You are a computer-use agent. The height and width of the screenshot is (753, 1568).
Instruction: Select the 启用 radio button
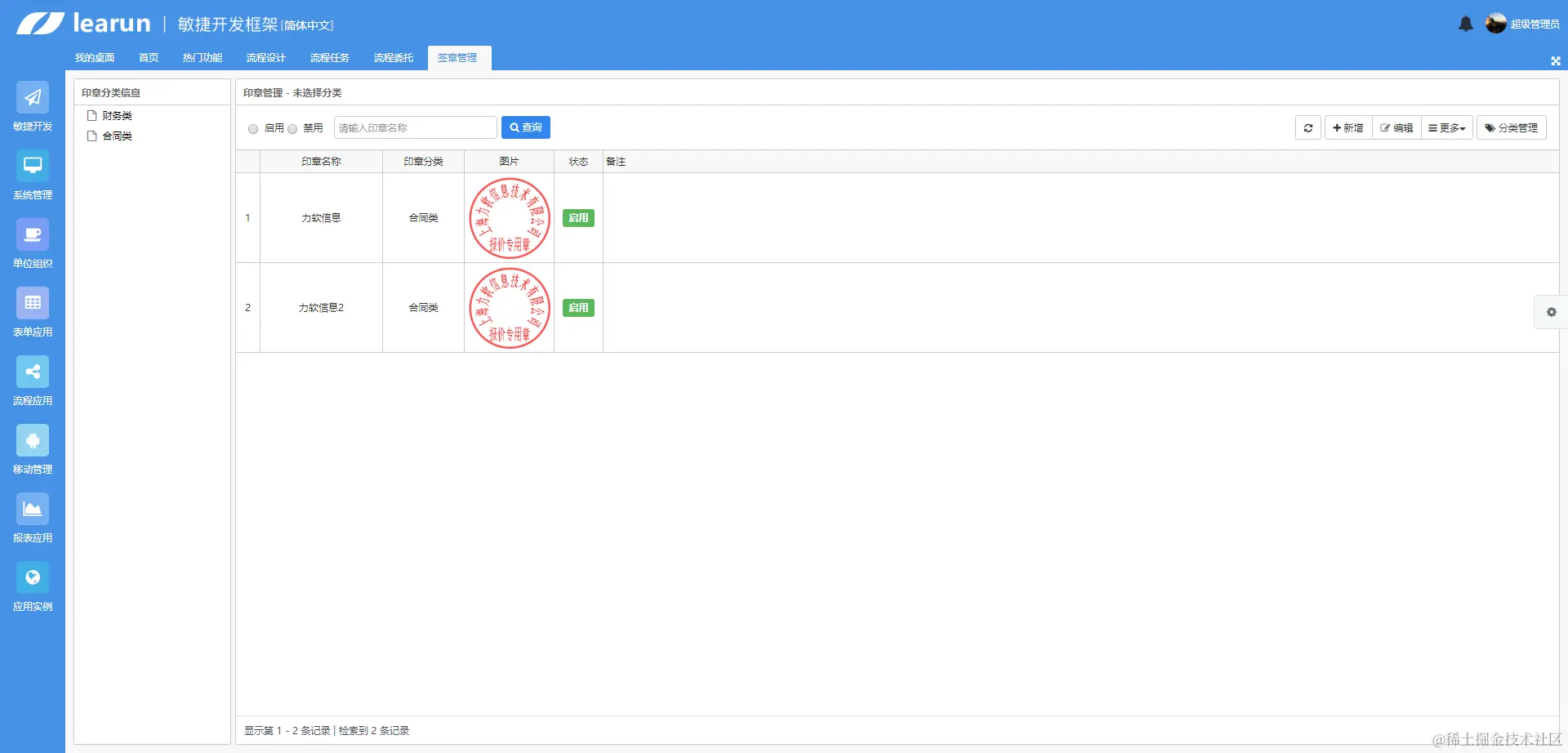click(253, 128)
